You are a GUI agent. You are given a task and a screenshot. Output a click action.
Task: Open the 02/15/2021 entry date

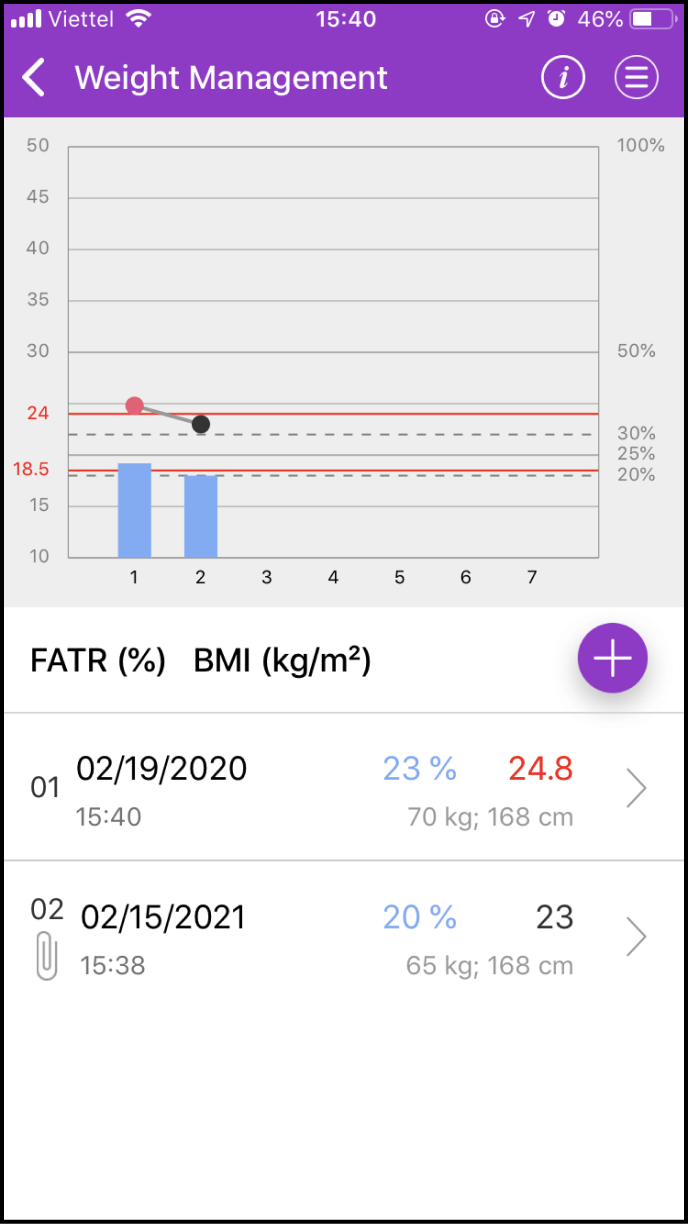(x=162, y=917)
